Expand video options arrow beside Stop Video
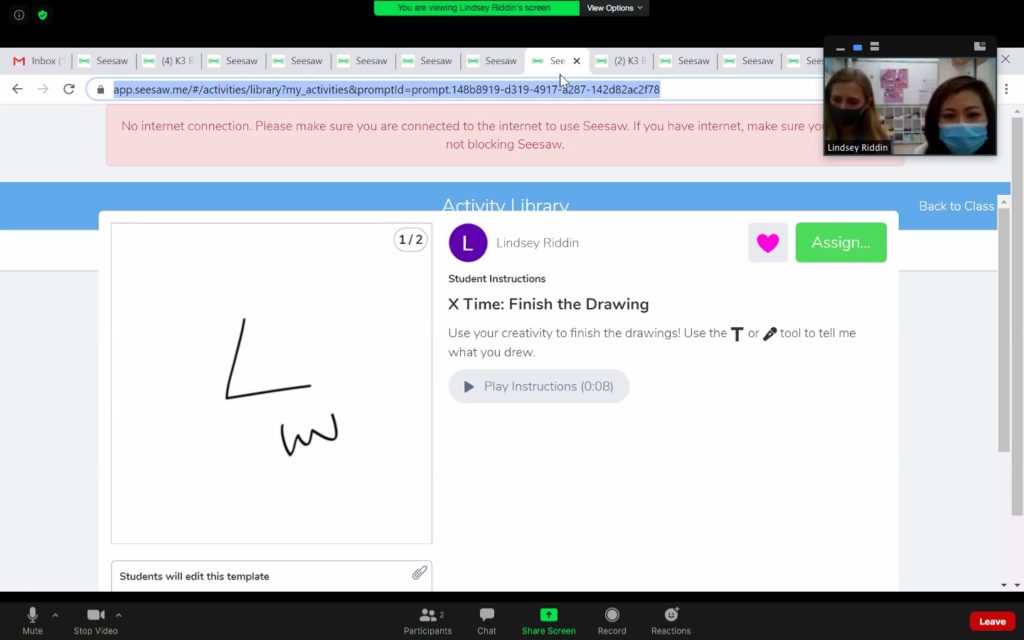Image resolution: width=1024 pixels, height=640 pixels. click(x=119, y=615)
